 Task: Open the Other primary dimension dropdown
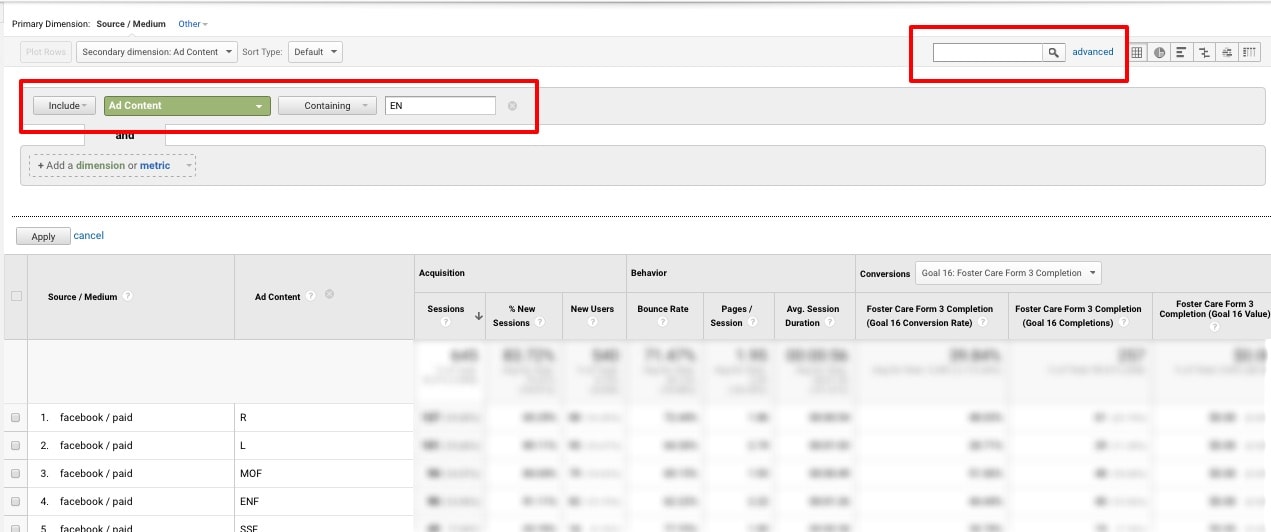coord(193,24)
